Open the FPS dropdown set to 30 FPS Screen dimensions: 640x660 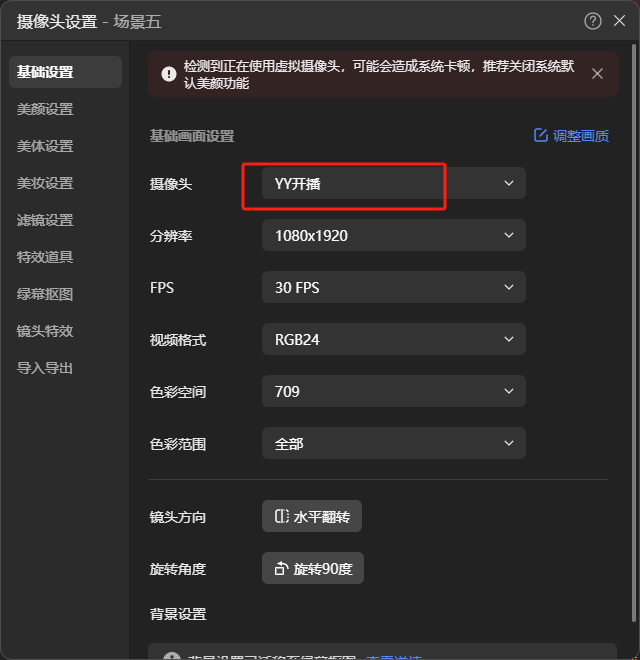point(394,287)
